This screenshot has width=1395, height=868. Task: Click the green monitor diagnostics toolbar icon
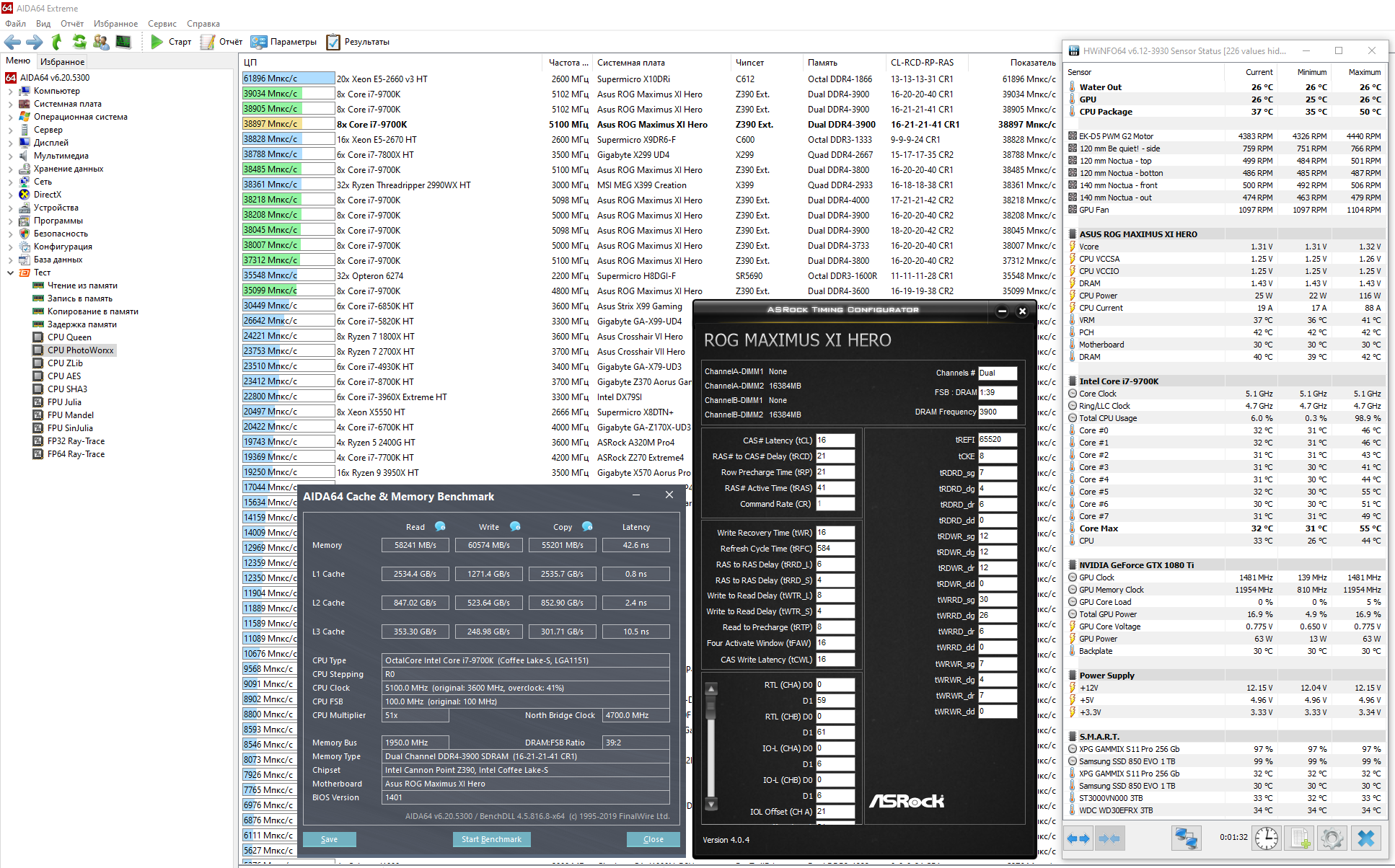coord(123,42)
